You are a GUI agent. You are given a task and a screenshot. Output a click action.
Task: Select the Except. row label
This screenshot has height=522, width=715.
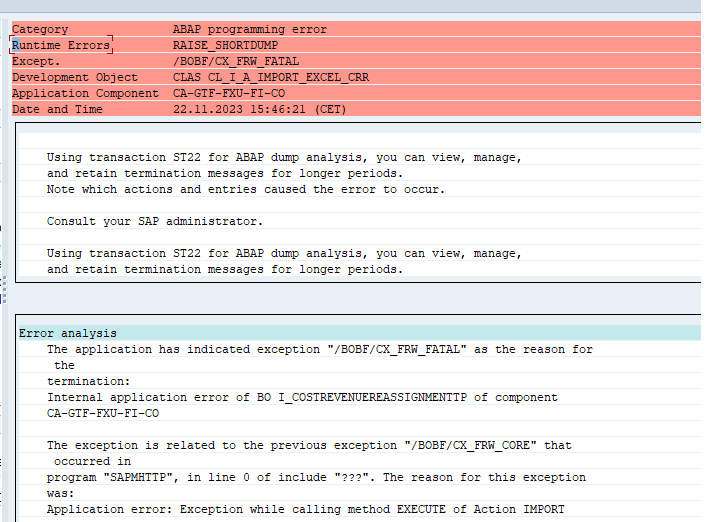click(x=36, y=61)
